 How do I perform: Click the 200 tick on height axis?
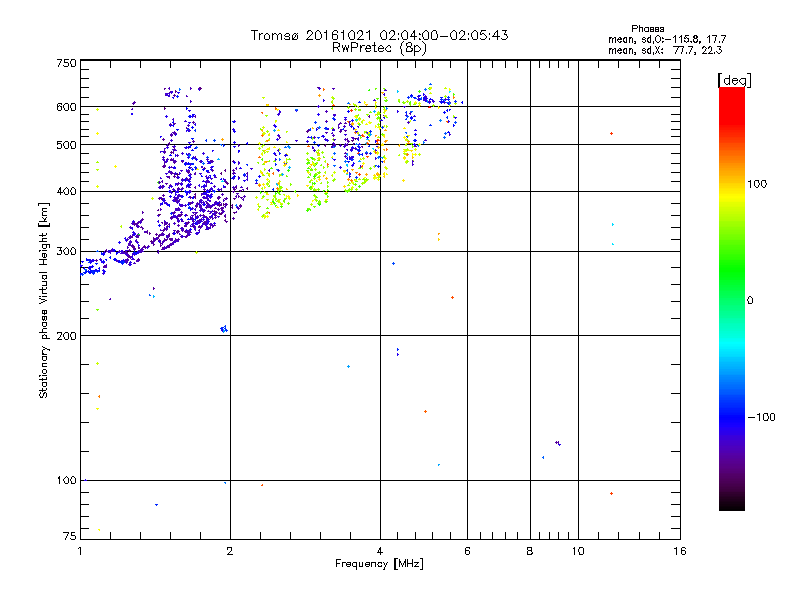click(x=66, y=336)
